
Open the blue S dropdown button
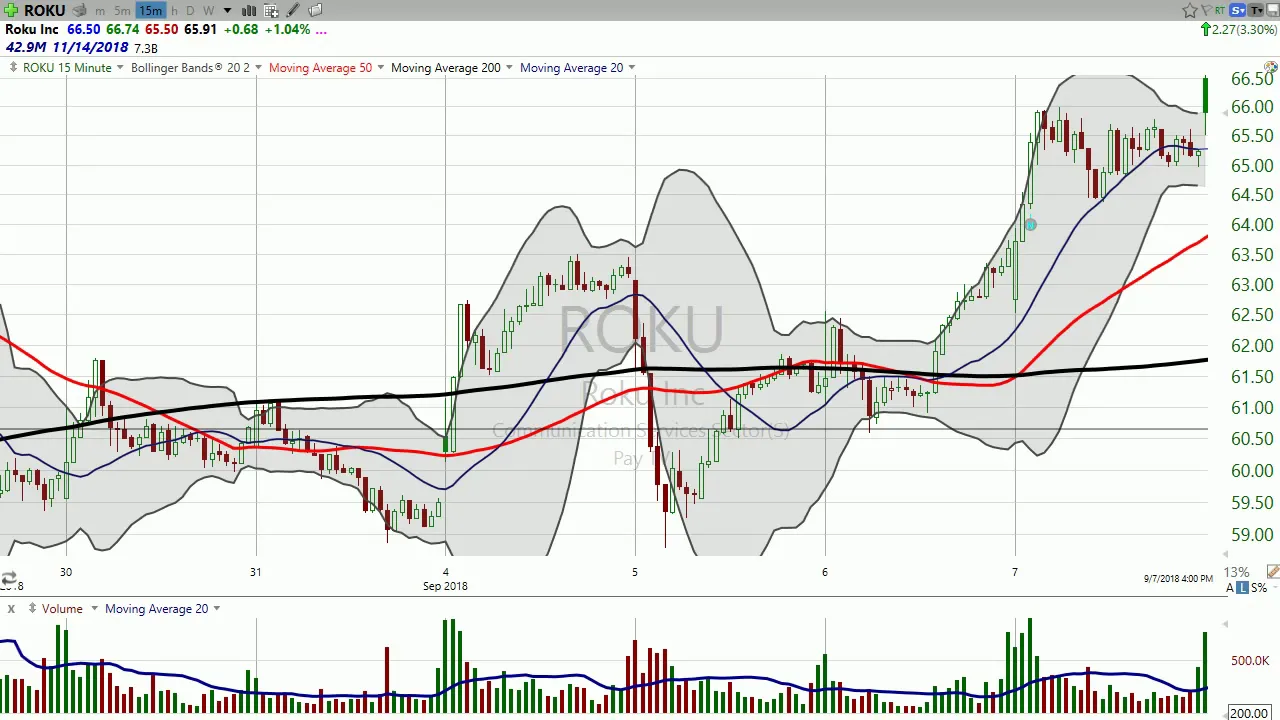point(1238,10)
